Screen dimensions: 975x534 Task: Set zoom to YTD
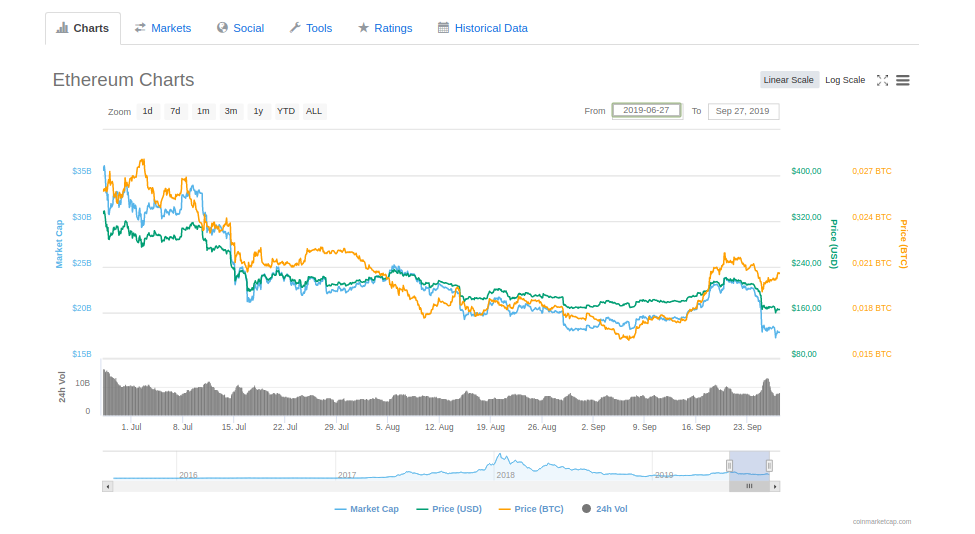pos(286,111)
